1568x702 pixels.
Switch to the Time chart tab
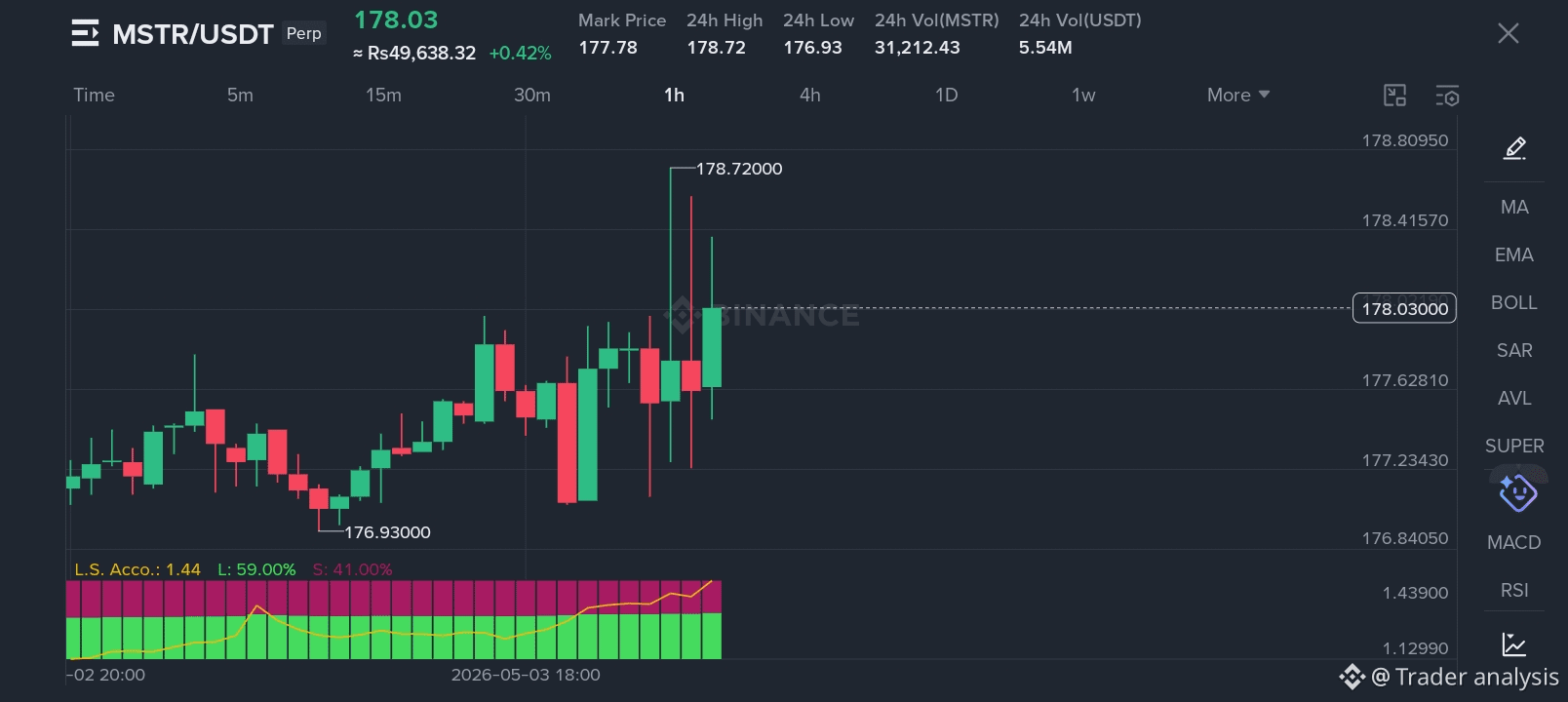(94, 95)
